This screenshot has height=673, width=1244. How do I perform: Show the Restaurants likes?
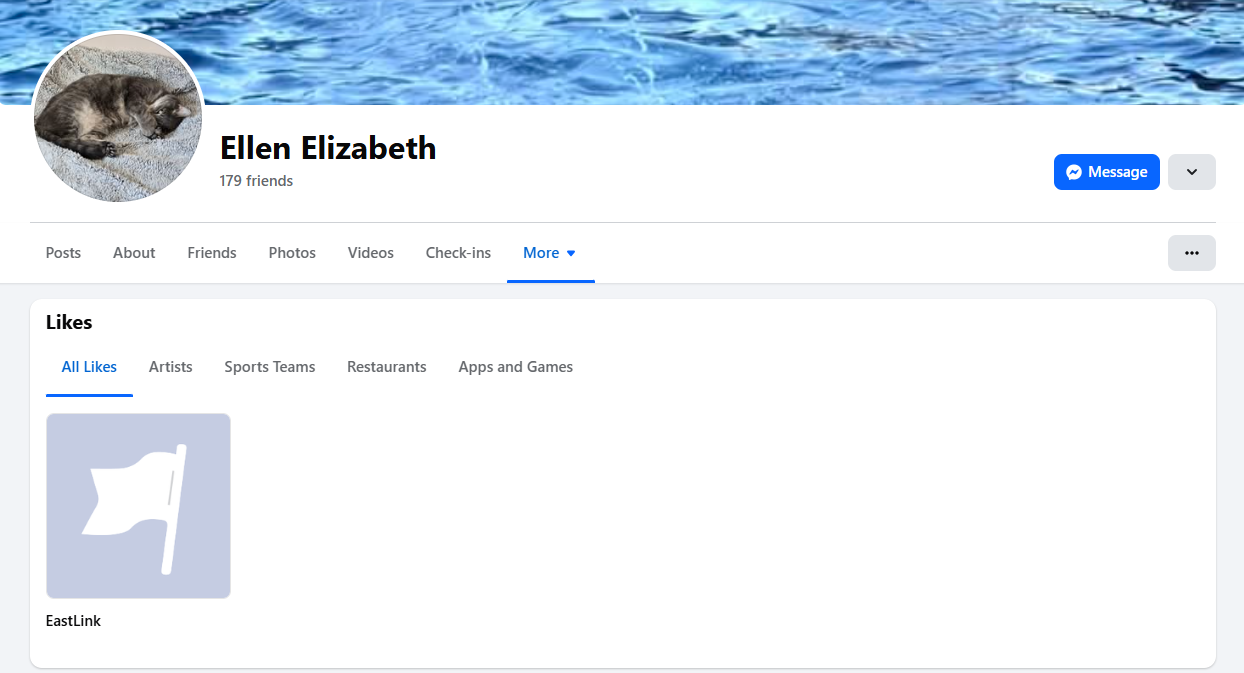tap(387, 367)
